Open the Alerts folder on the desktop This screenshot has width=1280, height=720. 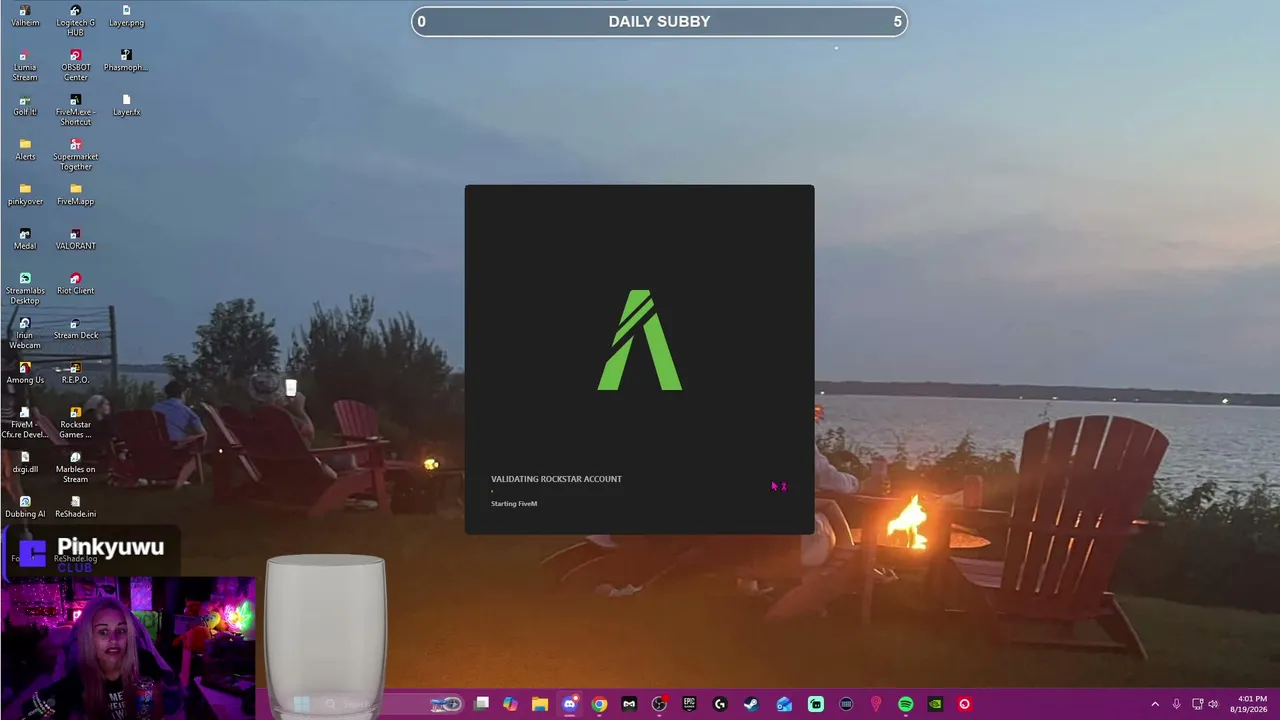pyautogui.click(x=25, y=150)
